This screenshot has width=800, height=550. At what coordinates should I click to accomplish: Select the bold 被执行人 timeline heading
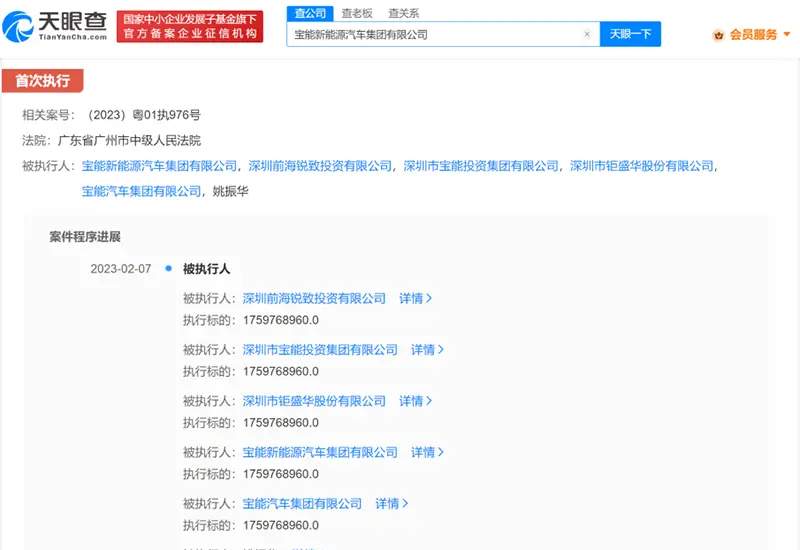coord(207,269)
